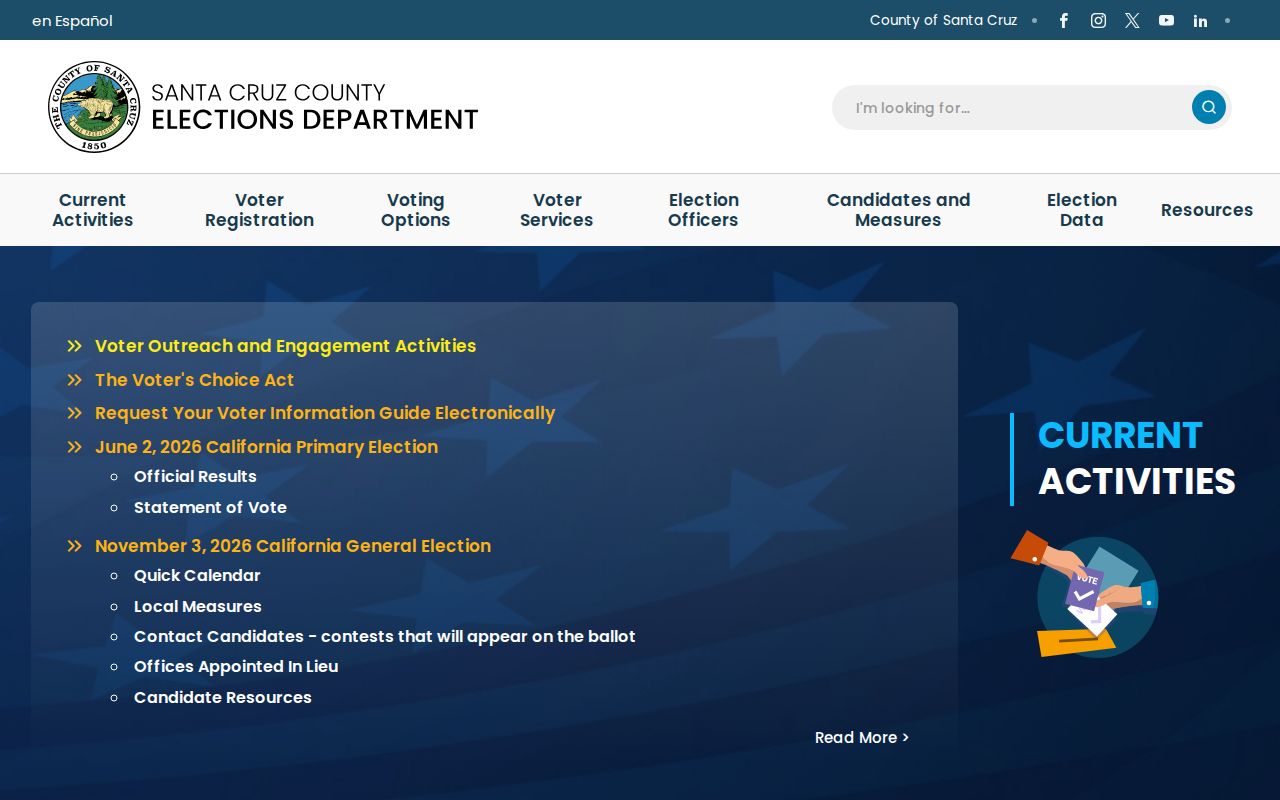Open the Quick Calendar link
This screenshot has height=800, width=1280.
point(197,575)
